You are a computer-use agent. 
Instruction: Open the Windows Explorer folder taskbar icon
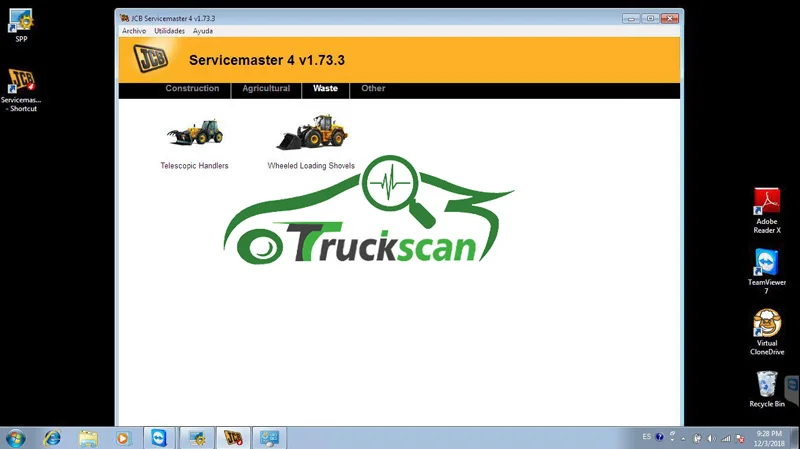tap(88, 438)
